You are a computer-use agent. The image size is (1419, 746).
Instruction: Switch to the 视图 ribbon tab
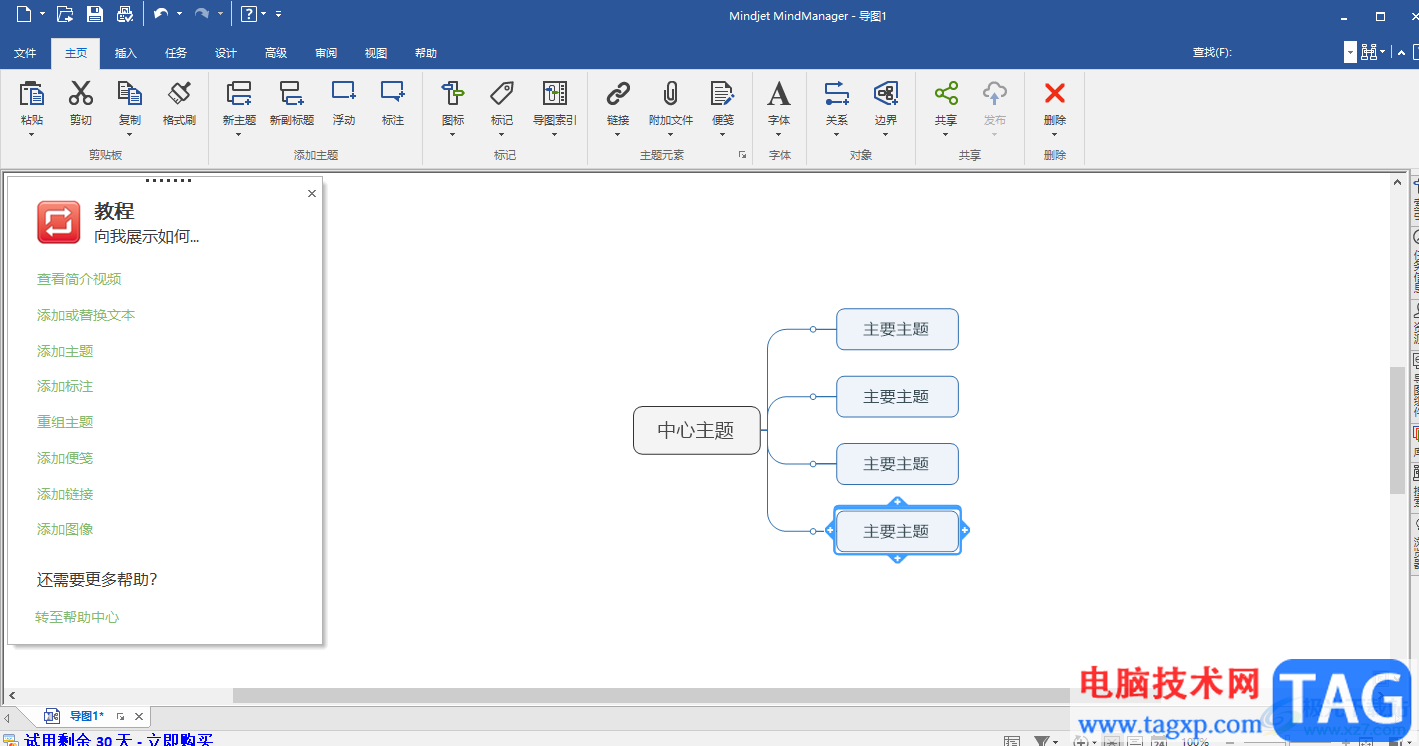tap(376, 53)
